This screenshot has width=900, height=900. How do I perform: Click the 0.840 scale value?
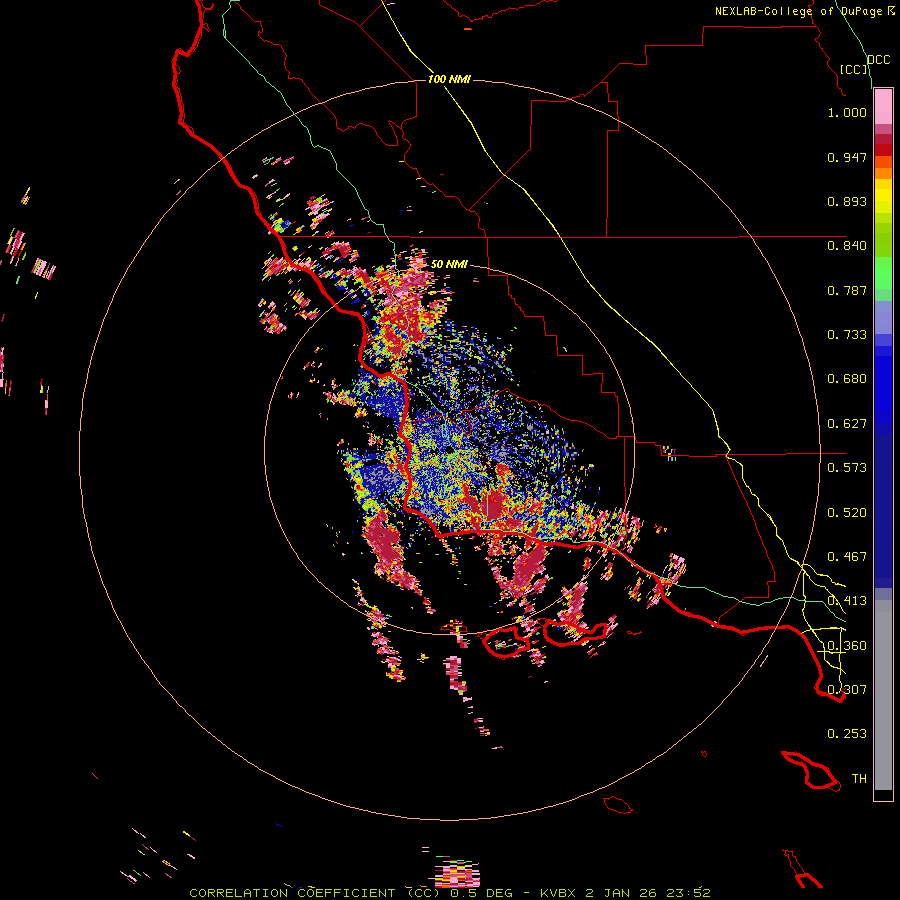coord(847,246)
